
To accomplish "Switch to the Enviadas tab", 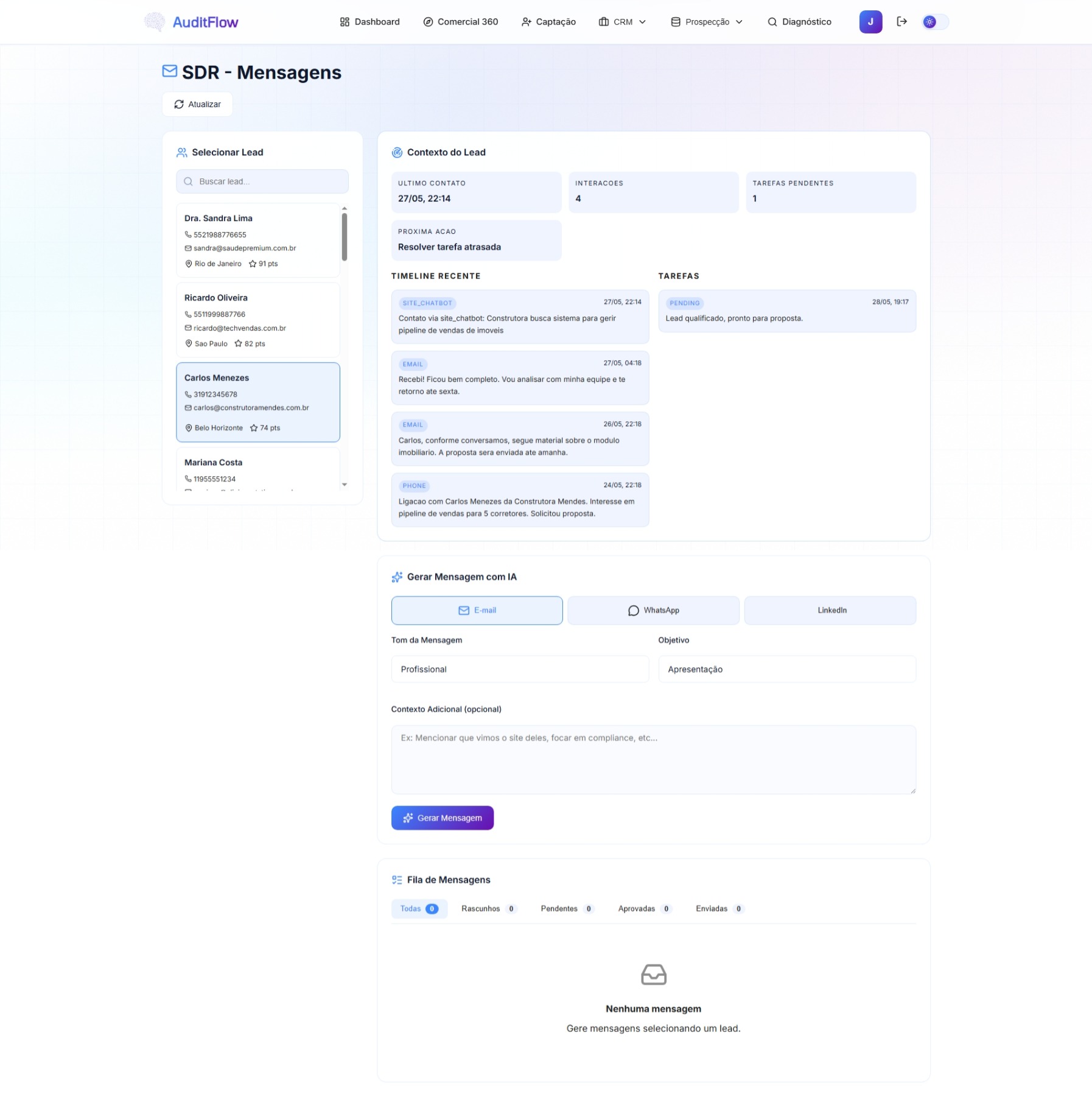I will point(719,908).
